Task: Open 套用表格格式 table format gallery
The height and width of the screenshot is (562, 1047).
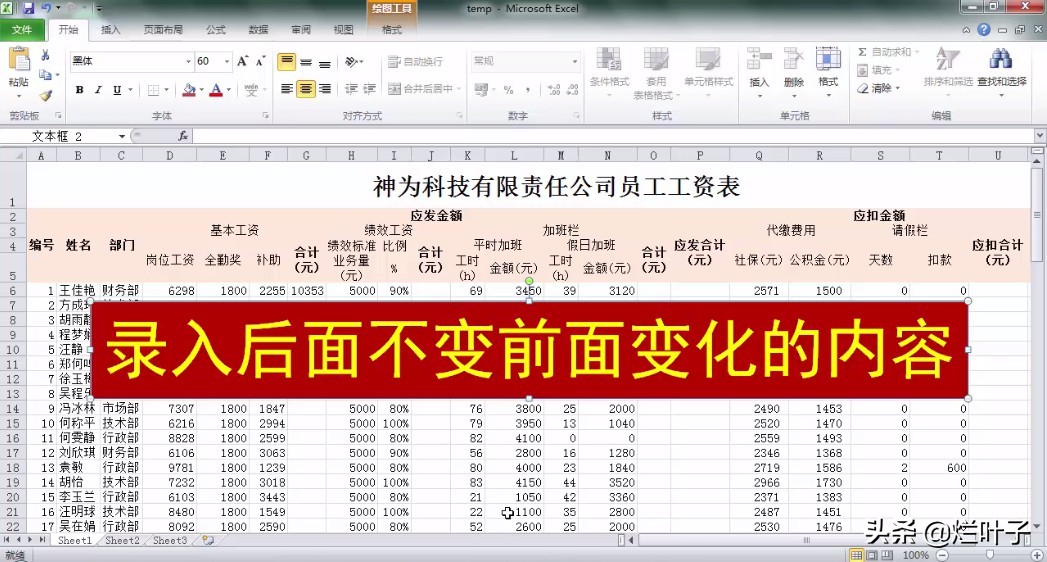Action: pos(656,73)
